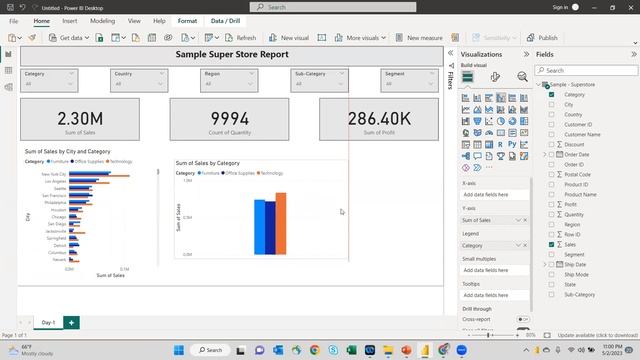Check the Profit field checkbox
This screenshot has height=360, width=640.
pyautogui.click(x=551, y=204)
